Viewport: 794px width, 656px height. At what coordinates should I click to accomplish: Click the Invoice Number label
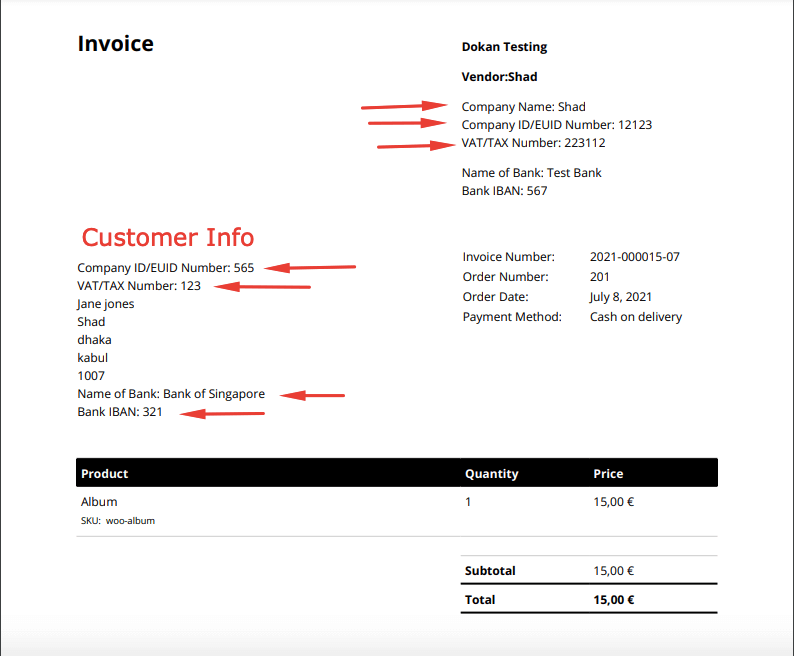(x=508, y=257)
